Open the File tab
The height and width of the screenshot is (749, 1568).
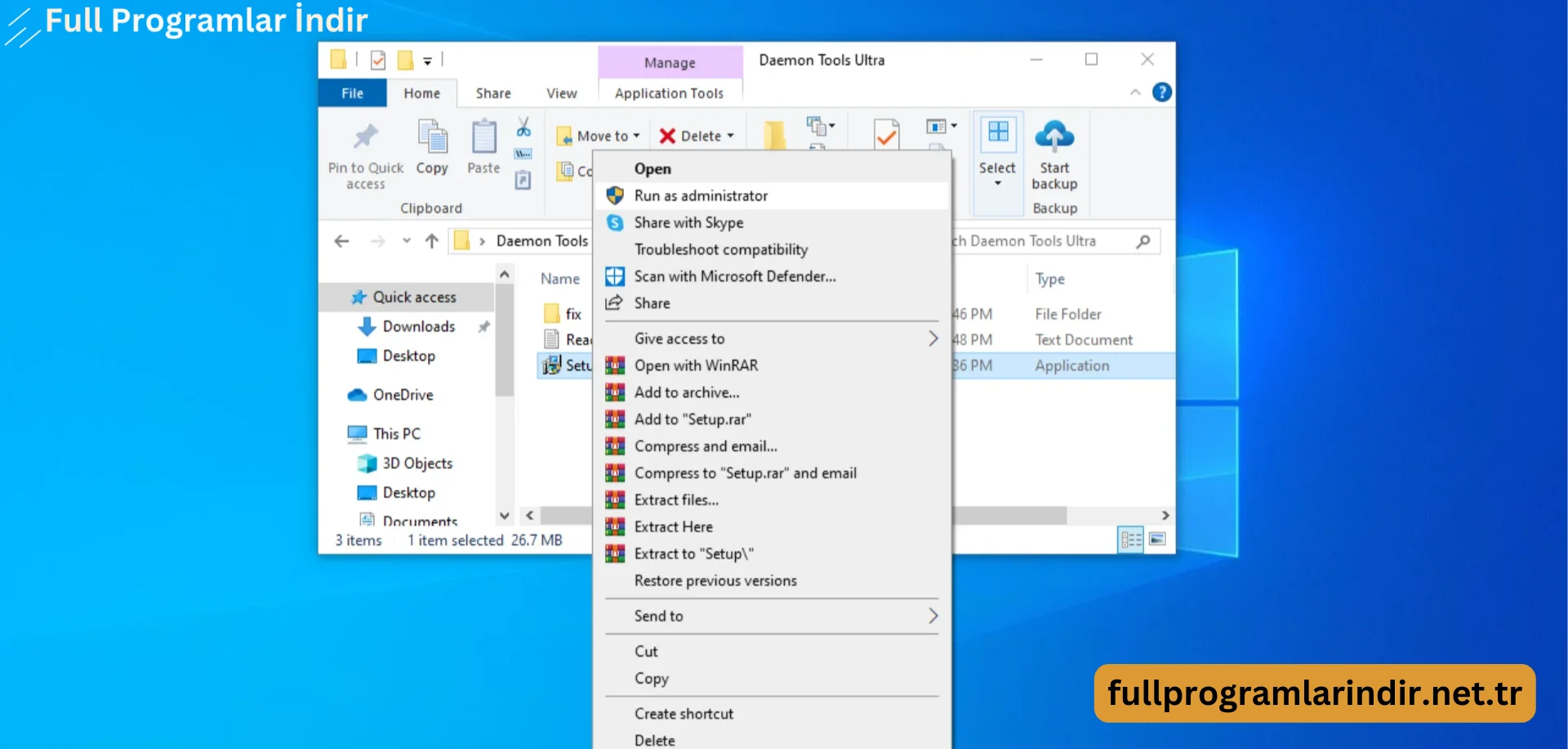(352, 93)
